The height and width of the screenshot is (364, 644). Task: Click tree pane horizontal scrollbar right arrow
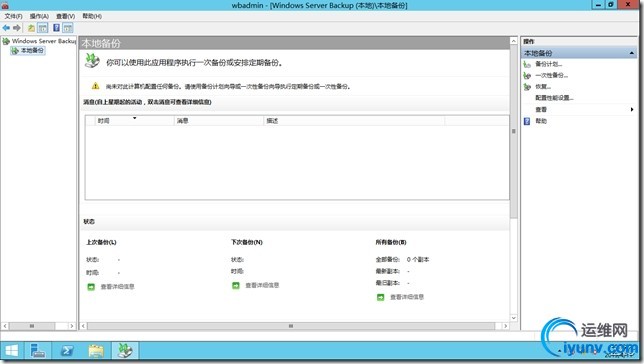click(x=71, y=326)
